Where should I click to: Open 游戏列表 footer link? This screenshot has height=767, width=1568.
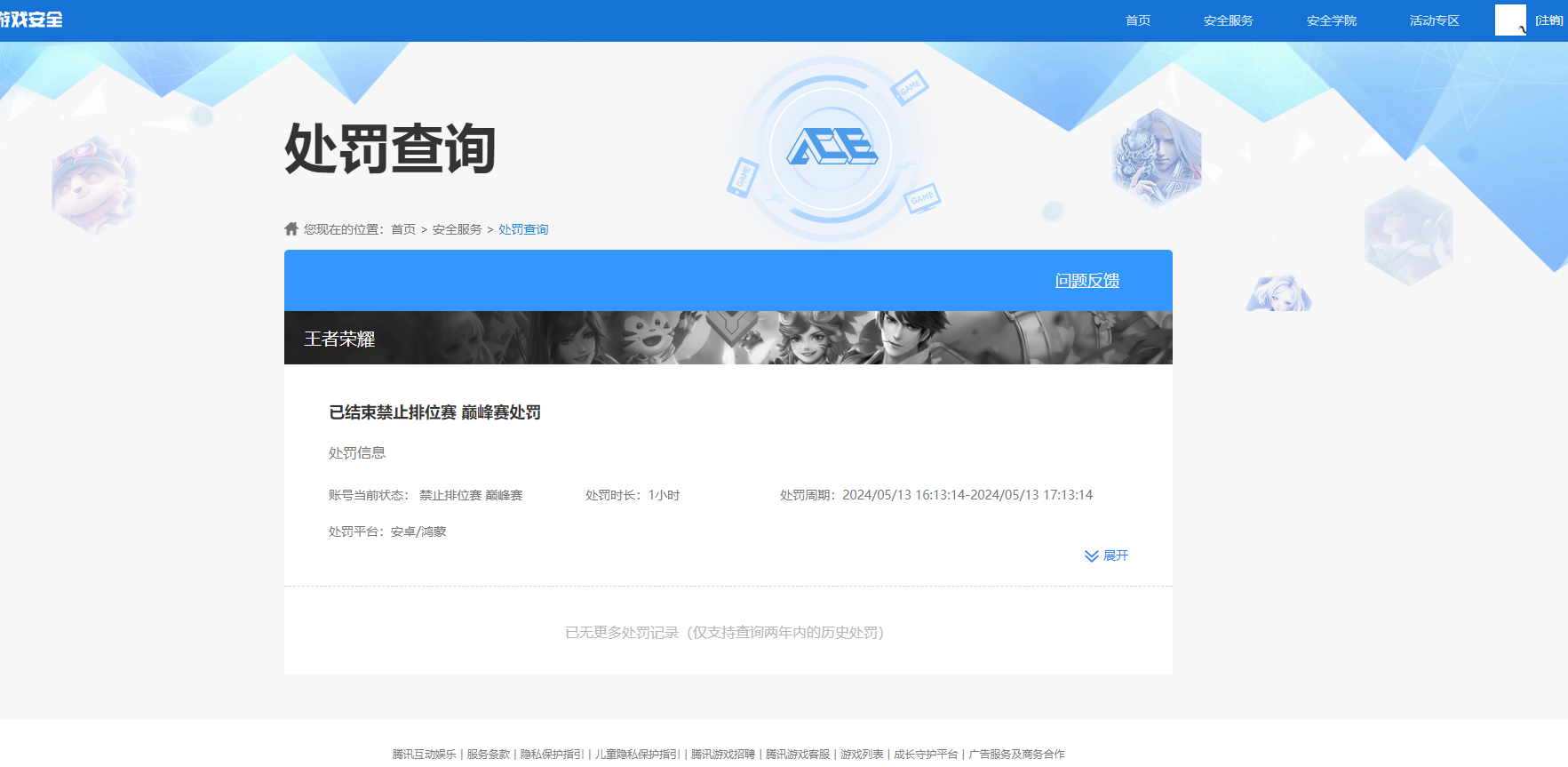tap(862, 754)
